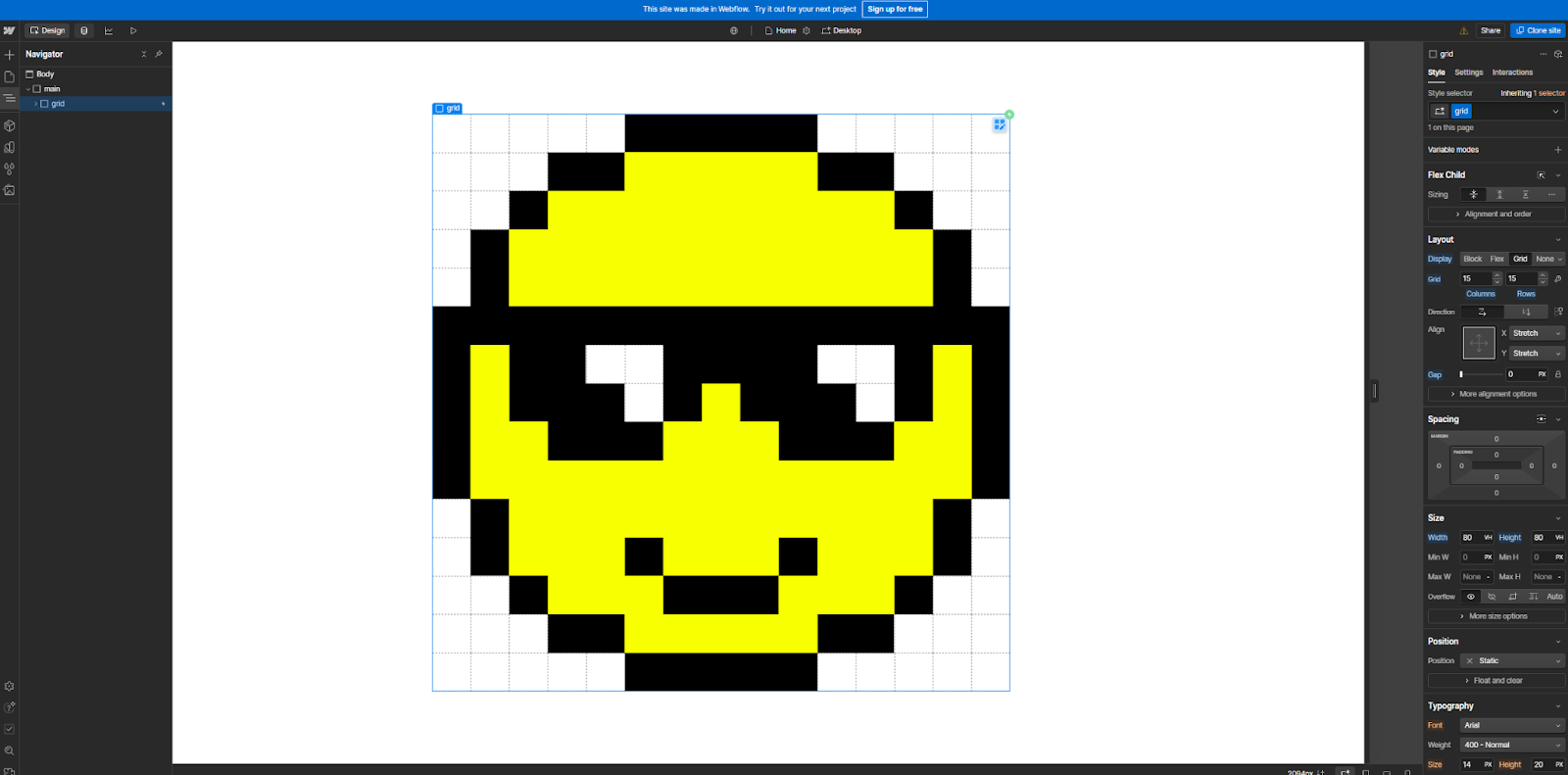This screenshot has width=1568, height=775.
Task: Click the warning triangle icon near Share
Action: point(1464,30)
